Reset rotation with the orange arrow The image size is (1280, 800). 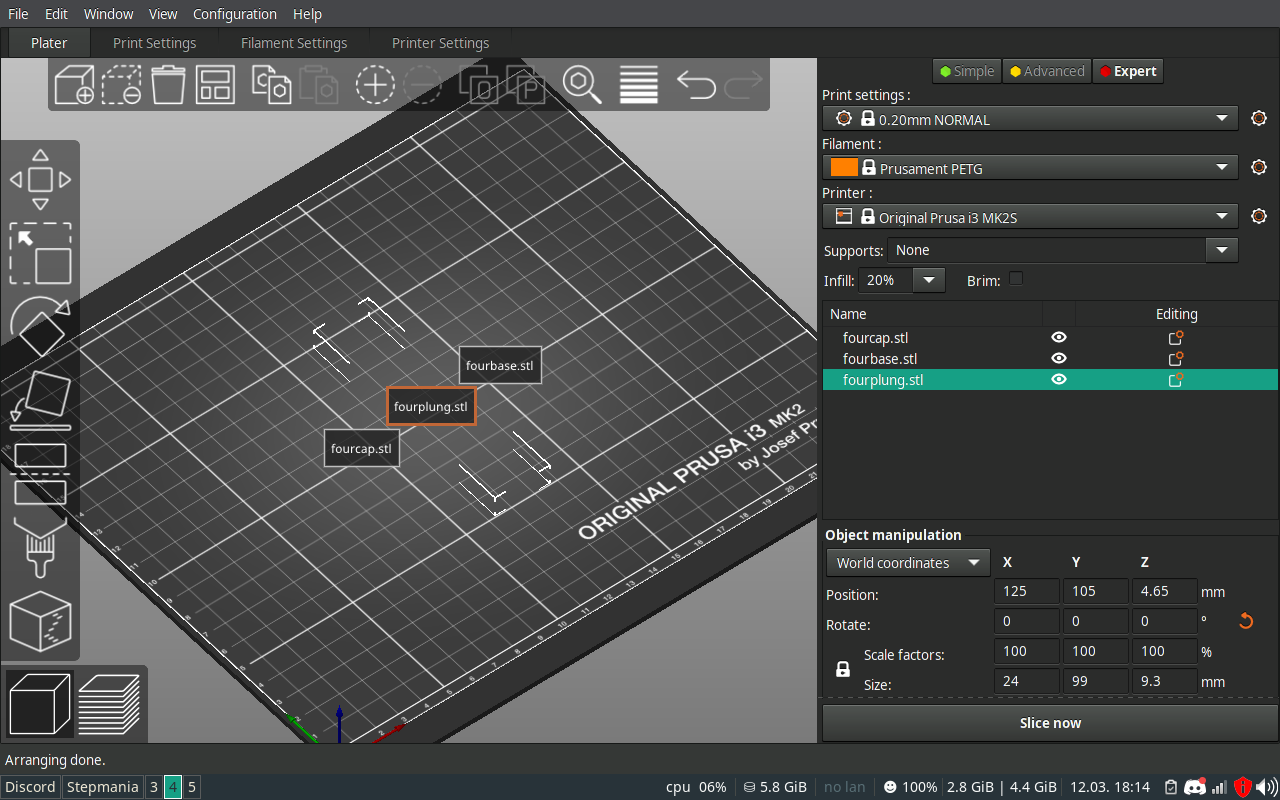click(1246, 621)
